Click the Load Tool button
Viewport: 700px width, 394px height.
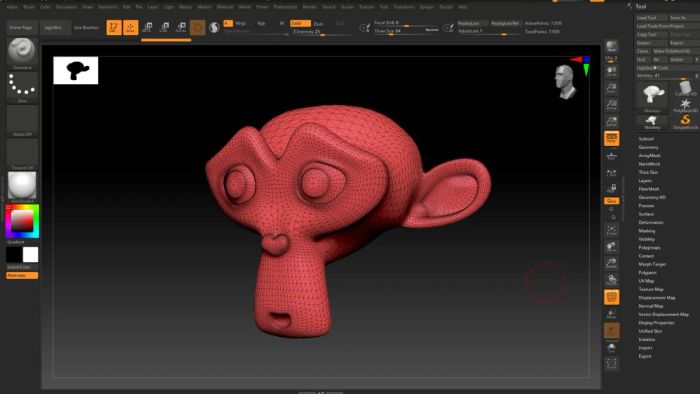pyautogui.click(x=652, y=18)
